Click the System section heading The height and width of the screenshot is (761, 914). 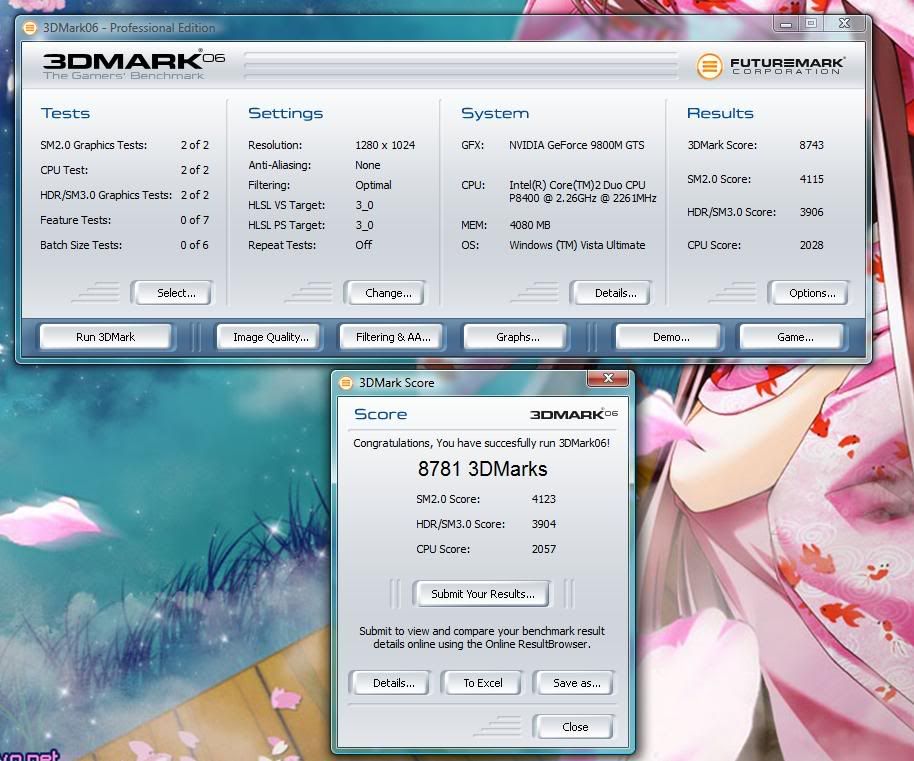(x=495, y=113)
